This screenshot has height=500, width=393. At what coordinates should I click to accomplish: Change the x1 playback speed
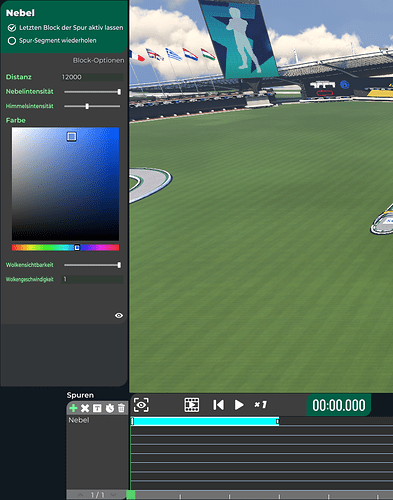pyautogui.click(x=260, y=405)
